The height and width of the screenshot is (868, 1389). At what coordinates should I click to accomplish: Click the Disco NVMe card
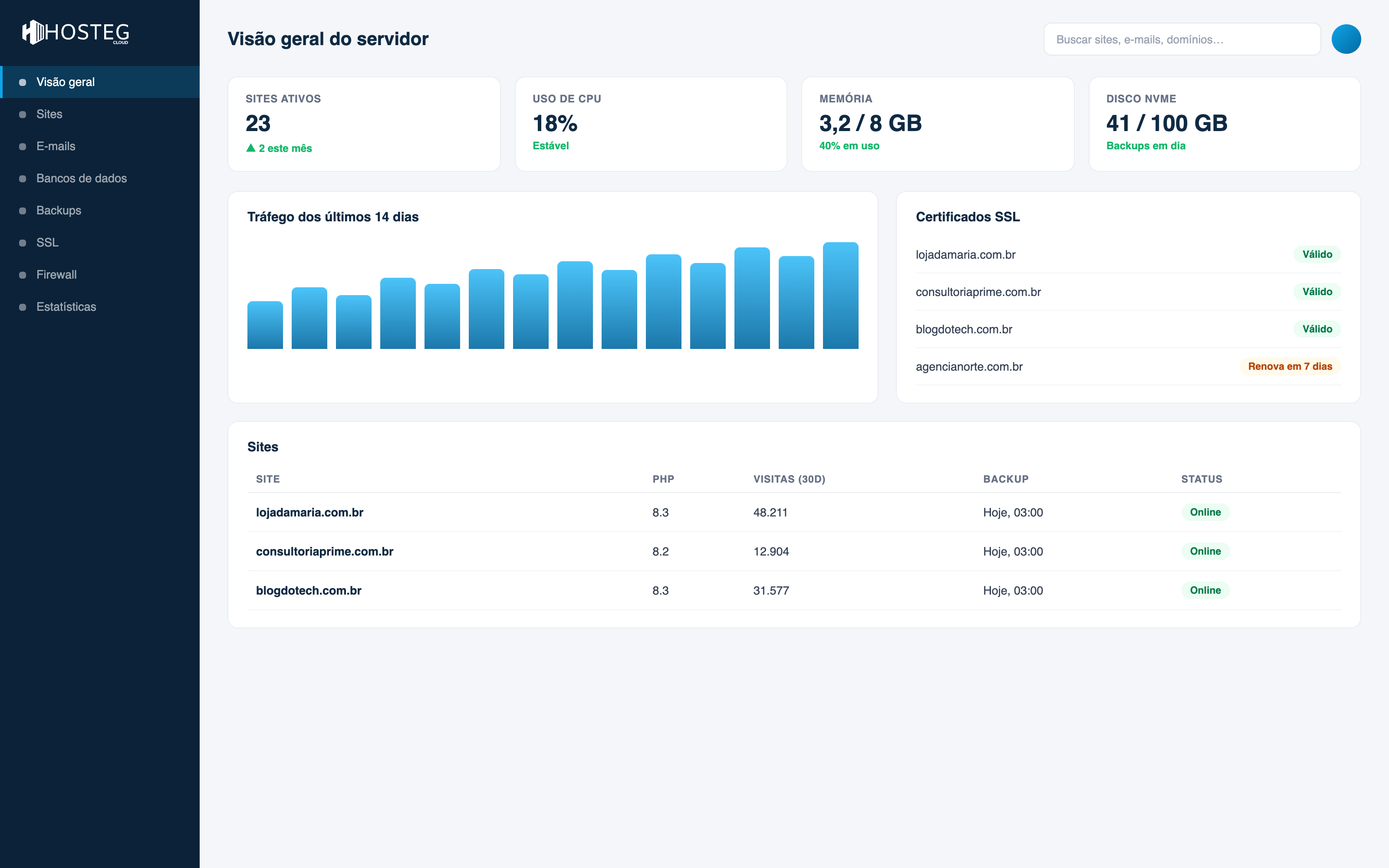pyautogui.click(x=1224, y=124)
